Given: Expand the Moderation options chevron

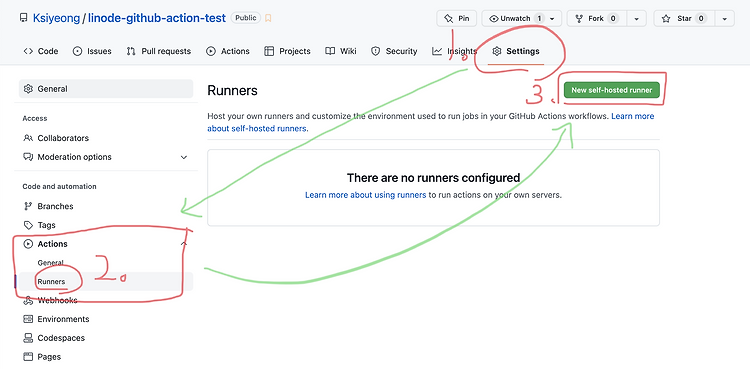Looking at the screenshot, I should point(184,157).
